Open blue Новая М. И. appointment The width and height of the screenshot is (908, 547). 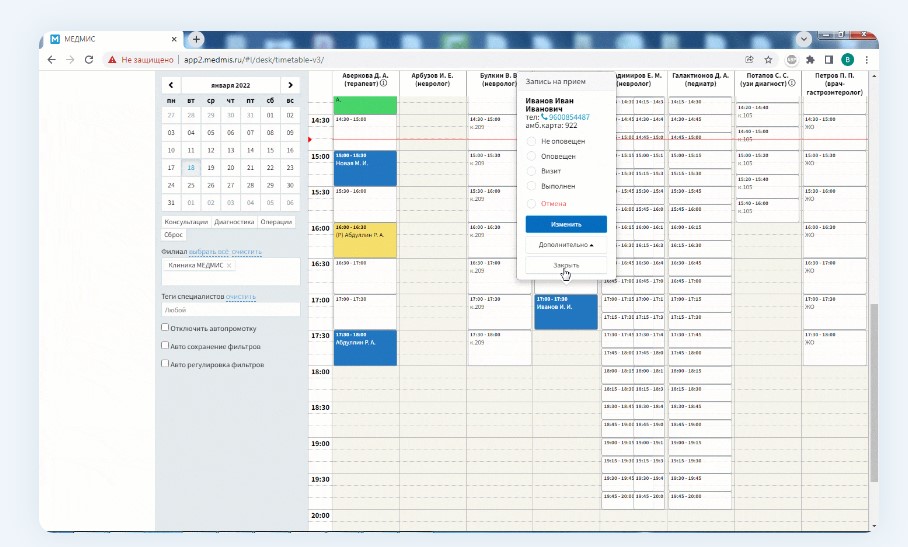point(365,168)
